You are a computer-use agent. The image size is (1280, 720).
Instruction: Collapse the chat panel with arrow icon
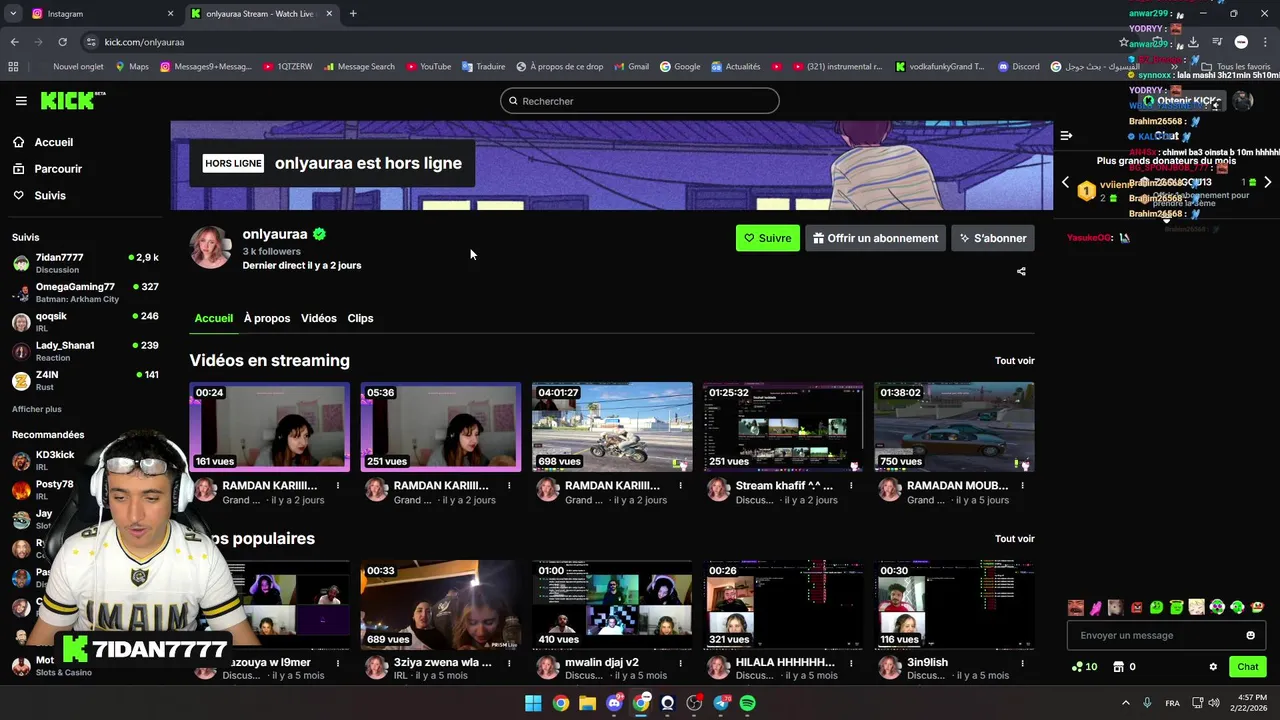pyautogui.click(x=1066, y=135)
